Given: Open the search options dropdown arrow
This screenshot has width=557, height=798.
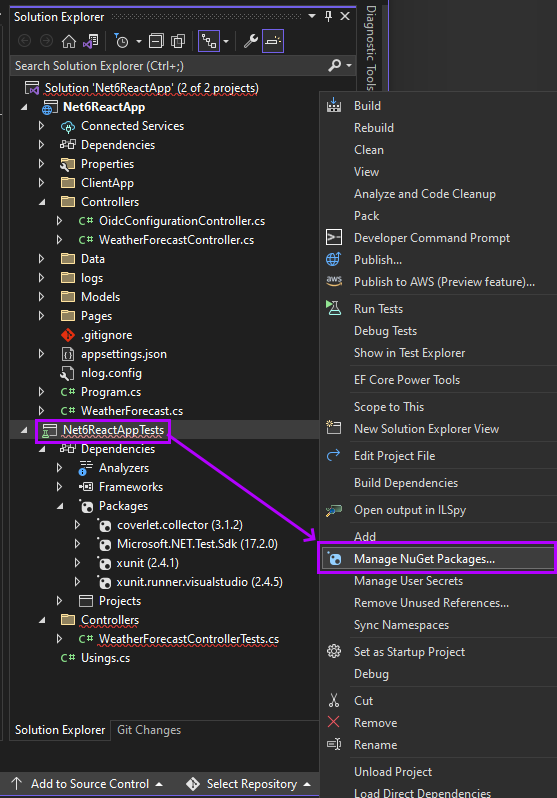Looking at the screenshot, I should pos(349,66).
